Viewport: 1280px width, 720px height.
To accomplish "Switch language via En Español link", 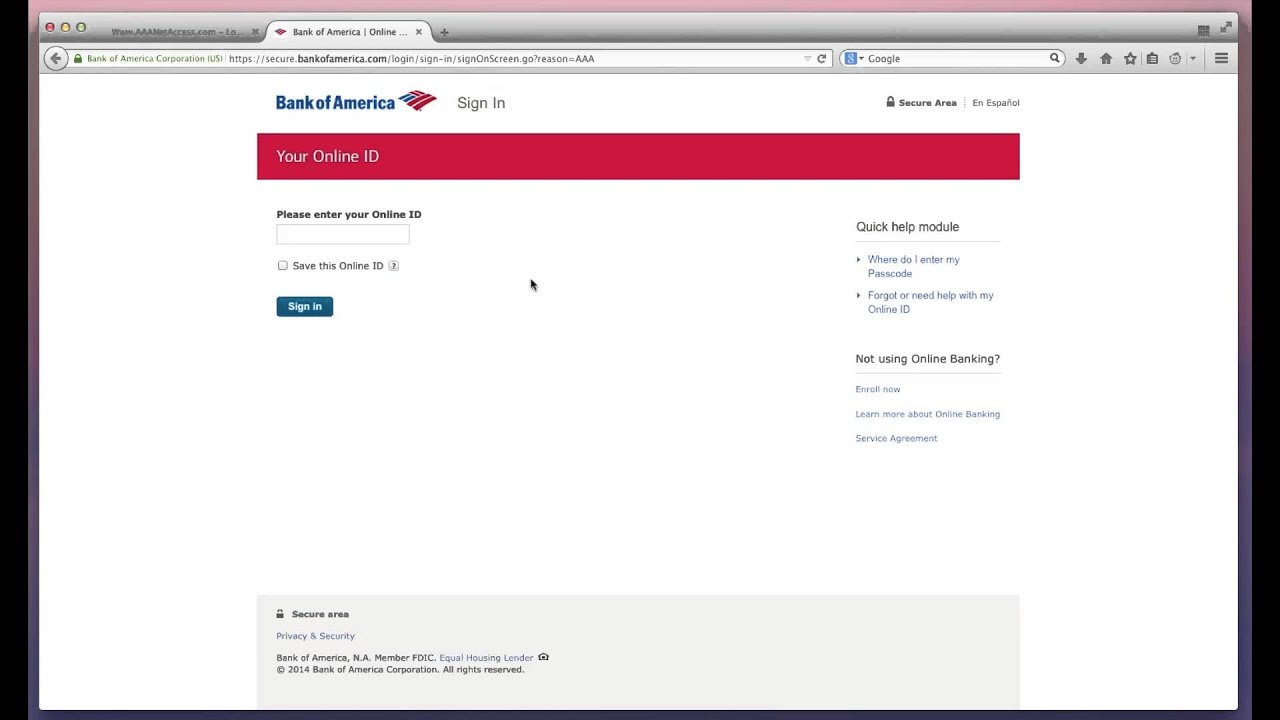I will coord(996,103).
